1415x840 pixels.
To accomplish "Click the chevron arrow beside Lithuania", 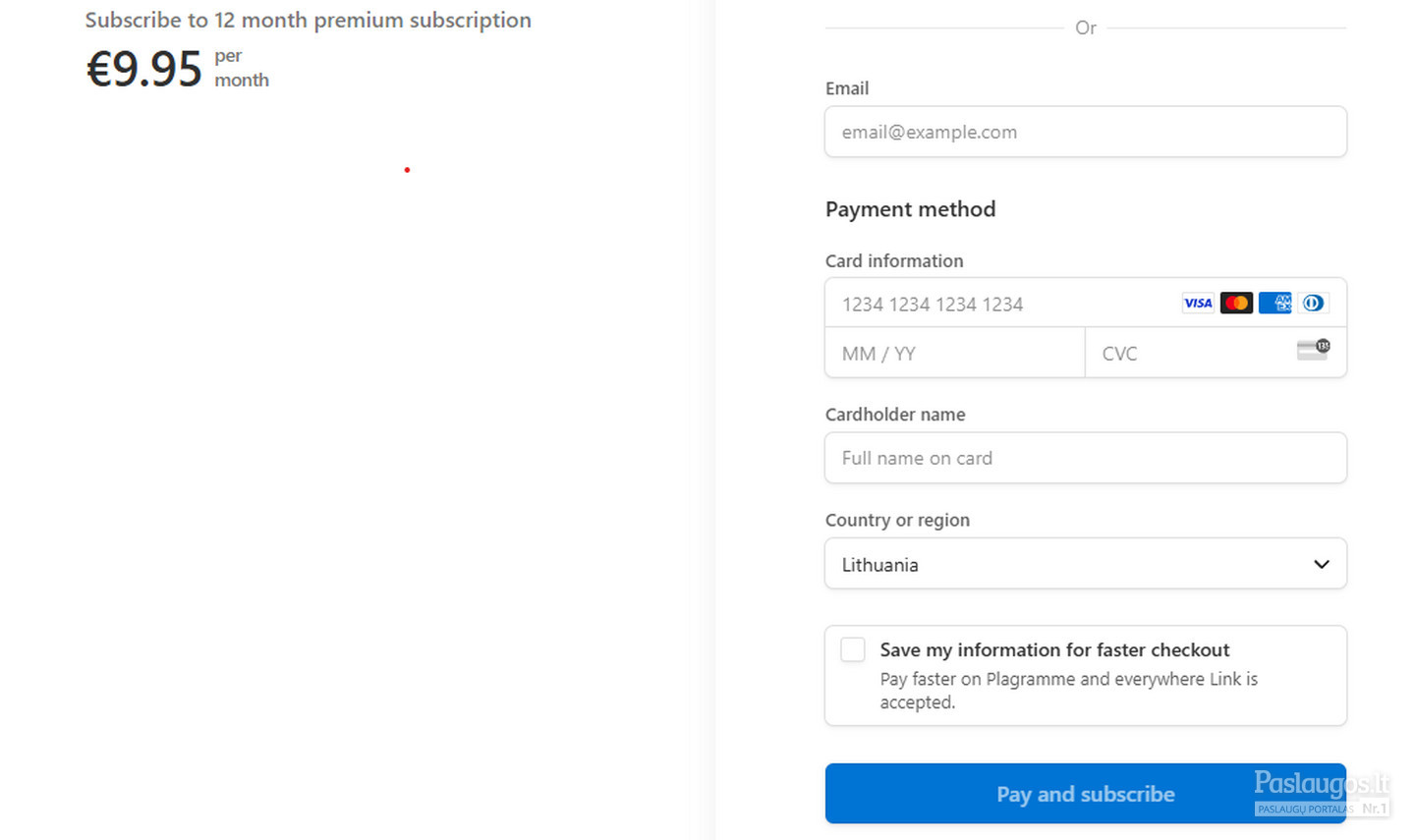I will 1322,564.
